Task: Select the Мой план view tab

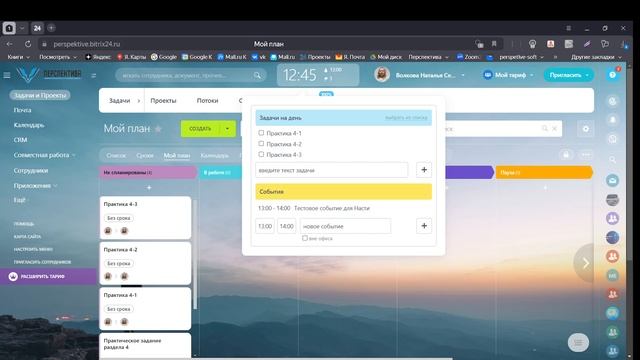Action: (x=177, y=156)
